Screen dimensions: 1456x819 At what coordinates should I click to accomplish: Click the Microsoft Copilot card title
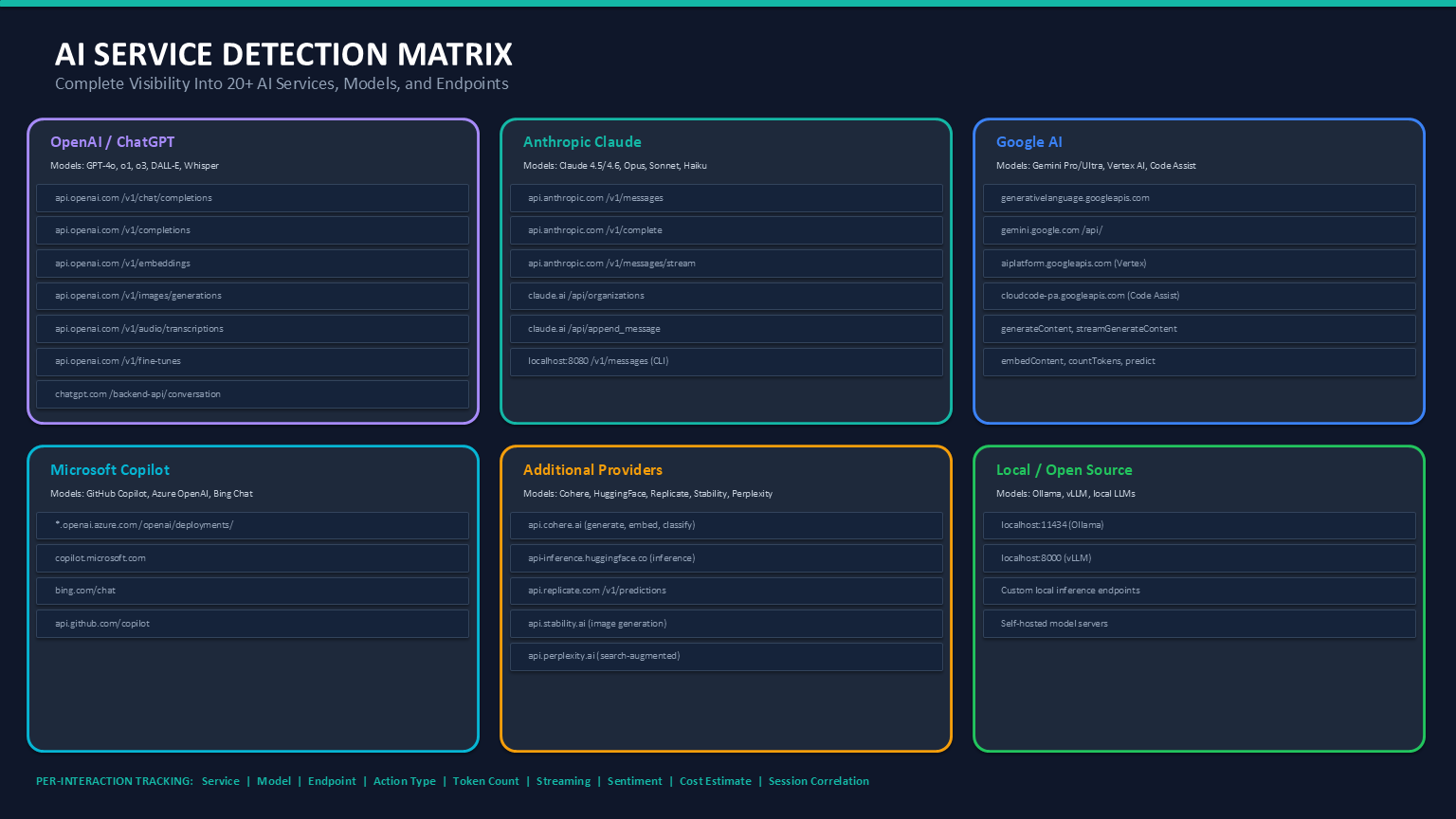click(x=110, y=469)
